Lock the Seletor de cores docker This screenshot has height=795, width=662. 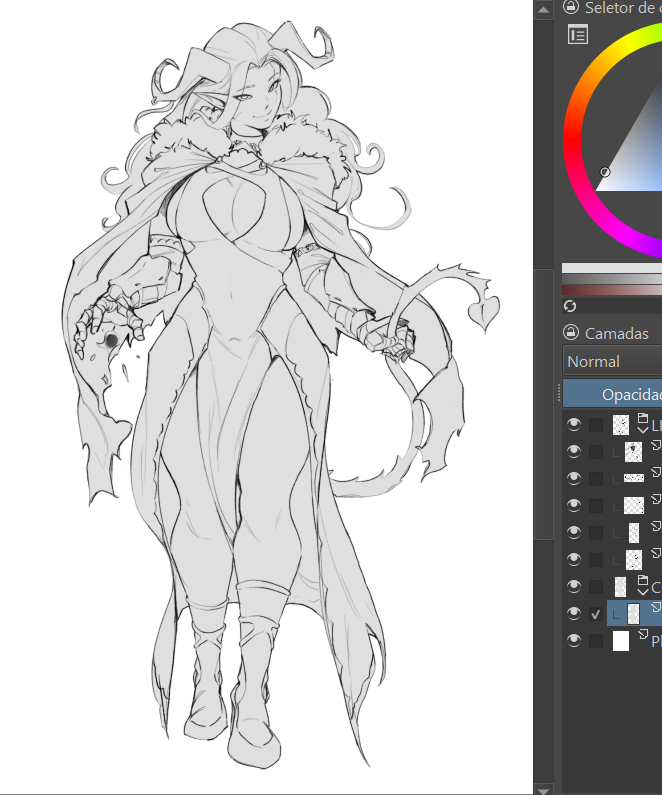(x=571, y=7)
